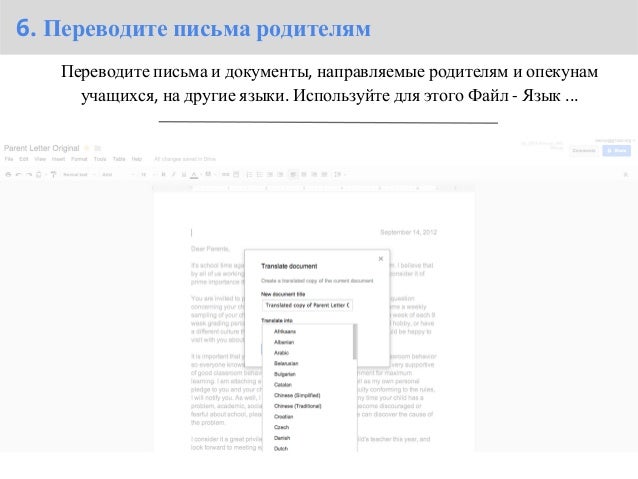Star the Parent Letter Original document
638x479 pixels.
[x=86, y=148]
